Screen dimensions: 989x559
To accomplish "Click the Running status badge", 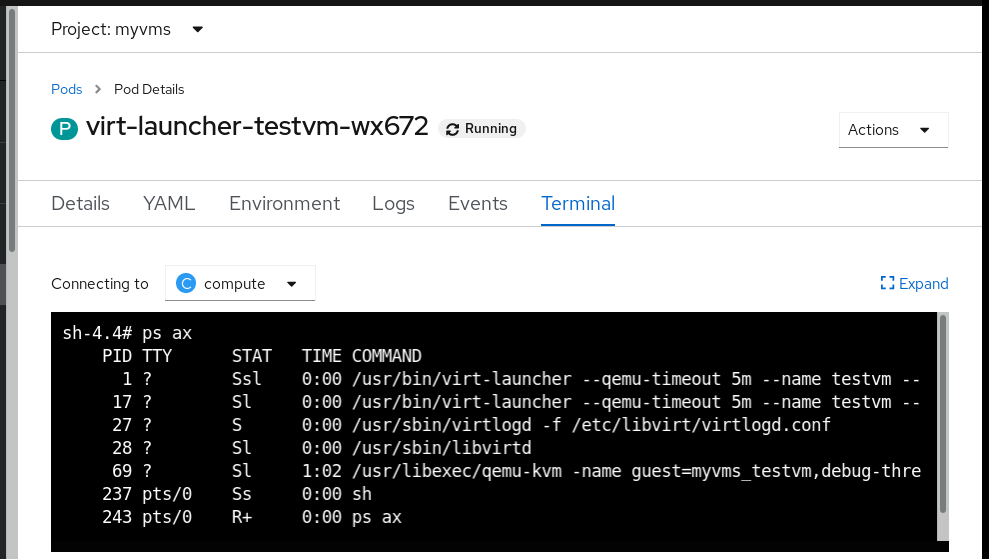I will 482,129.
